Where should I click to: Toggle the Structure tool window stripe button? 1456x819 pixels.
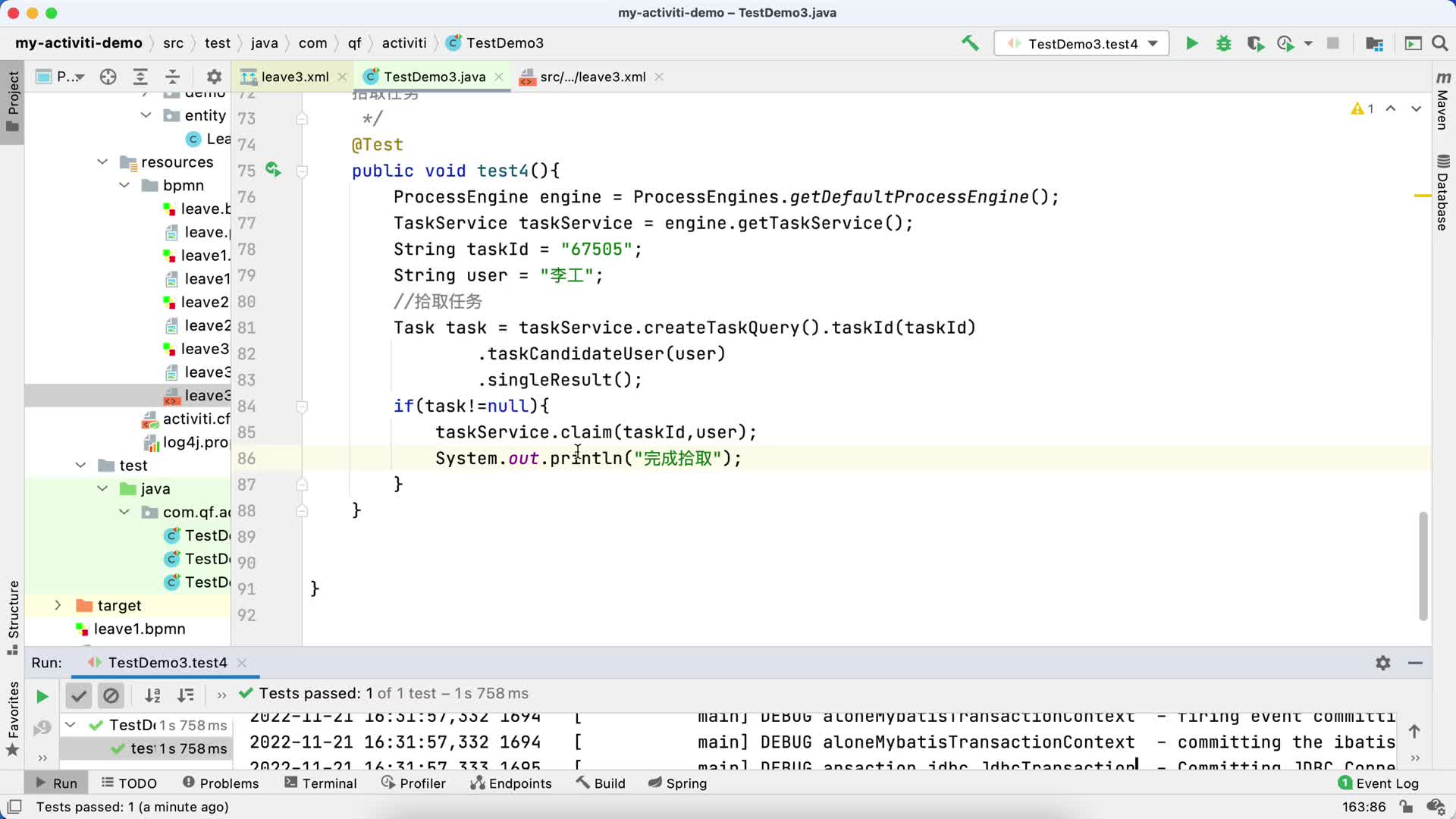(x=13, y=617)
